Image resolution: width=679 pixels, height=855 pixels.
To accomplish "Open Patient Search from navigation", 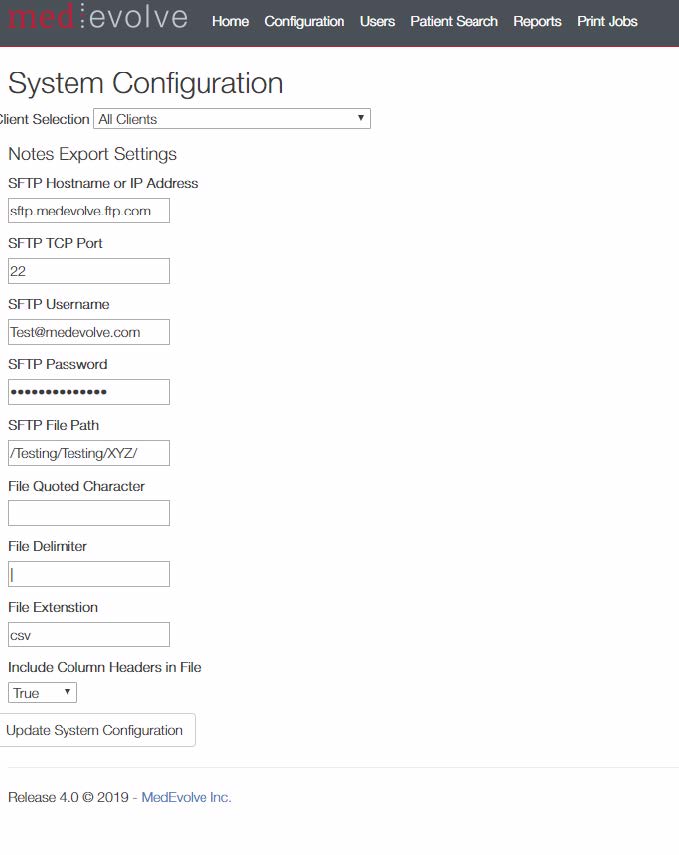I will [x=454, y=21].
